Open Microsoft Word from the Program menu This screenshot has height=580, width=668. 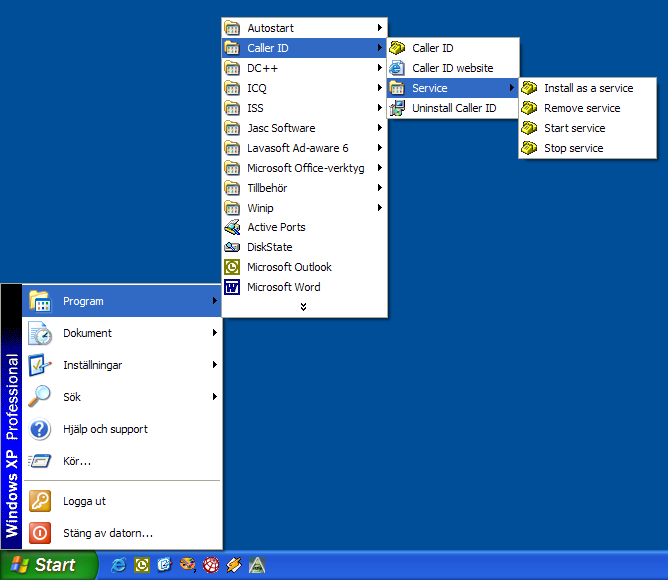point(304,287)
